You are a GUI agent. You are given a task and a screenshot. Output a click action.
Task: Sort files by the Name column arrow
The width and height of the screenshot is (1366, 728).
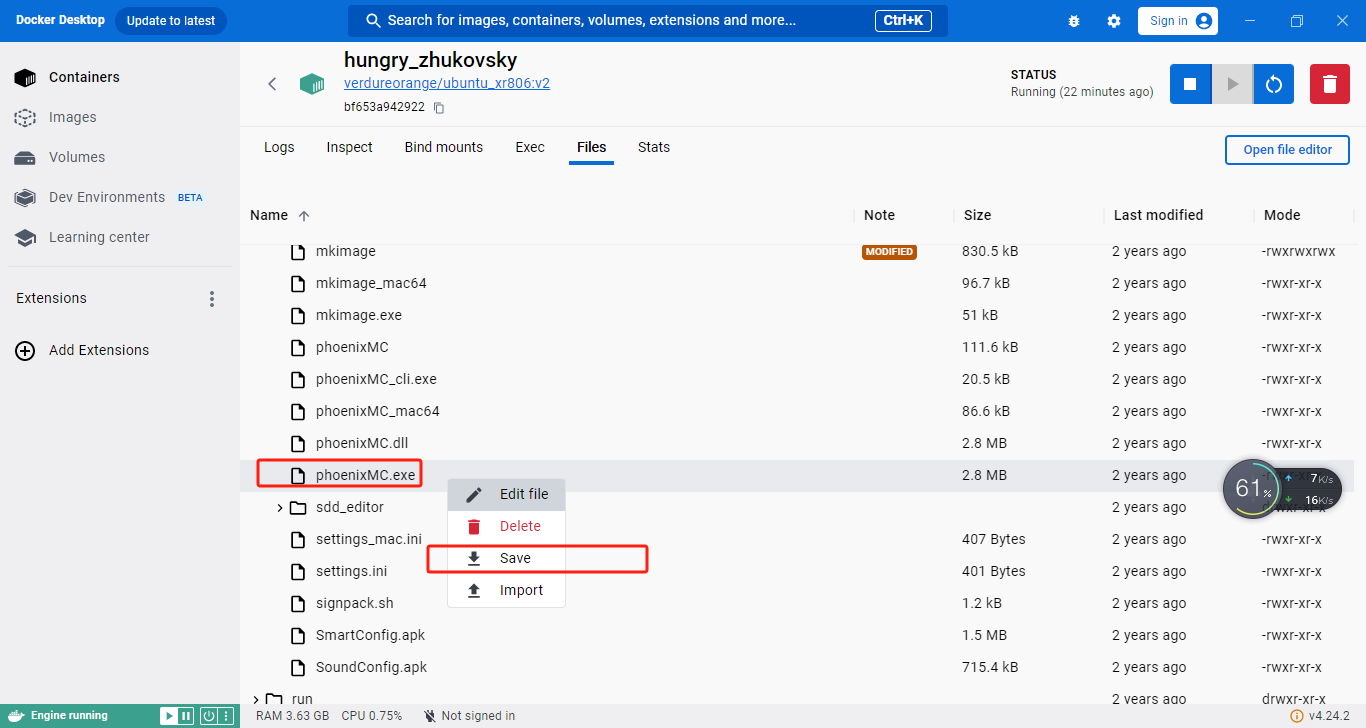(304, 216)
